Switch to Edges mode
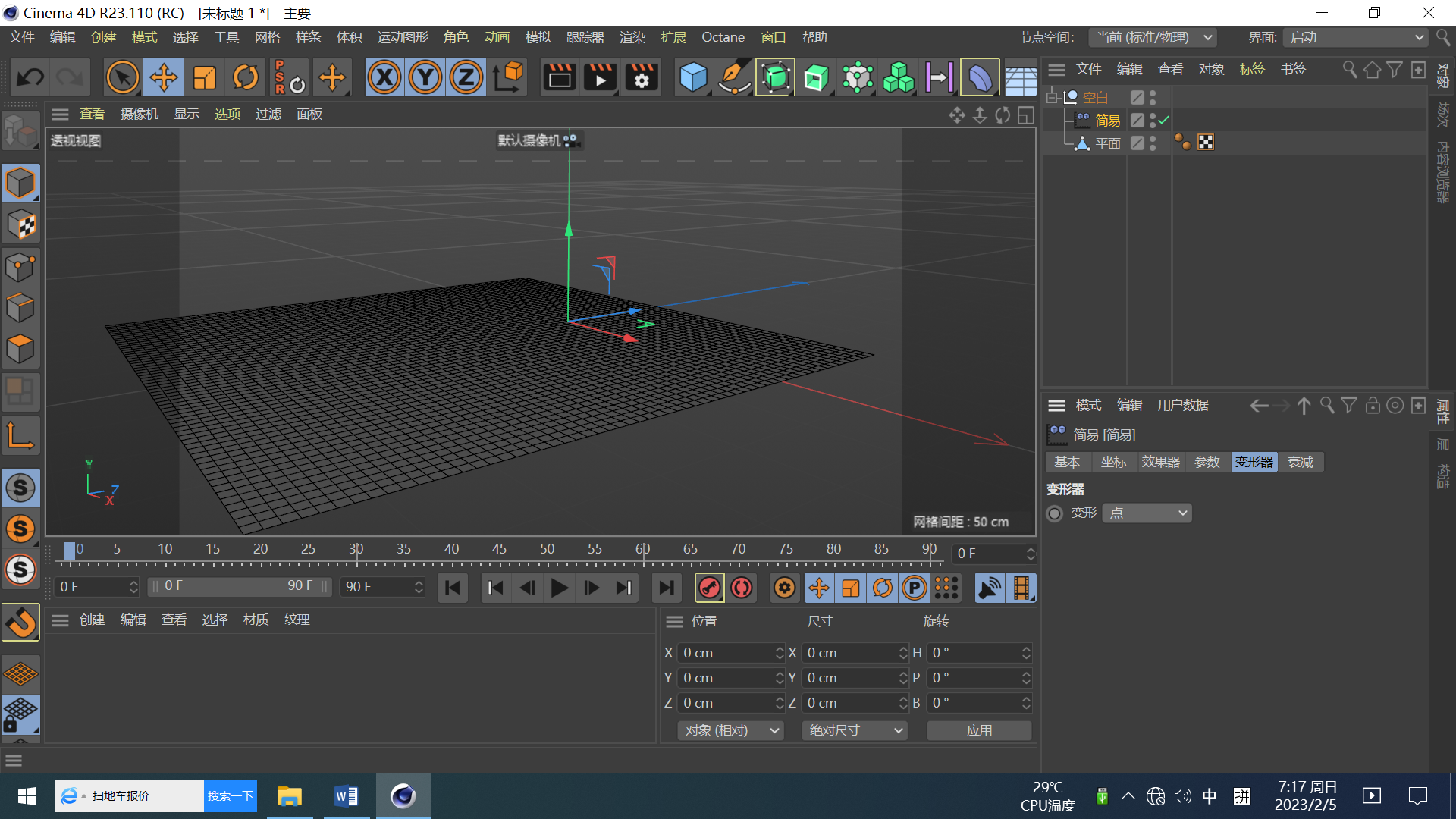The image size is (1456, 819). coord(20,308)
